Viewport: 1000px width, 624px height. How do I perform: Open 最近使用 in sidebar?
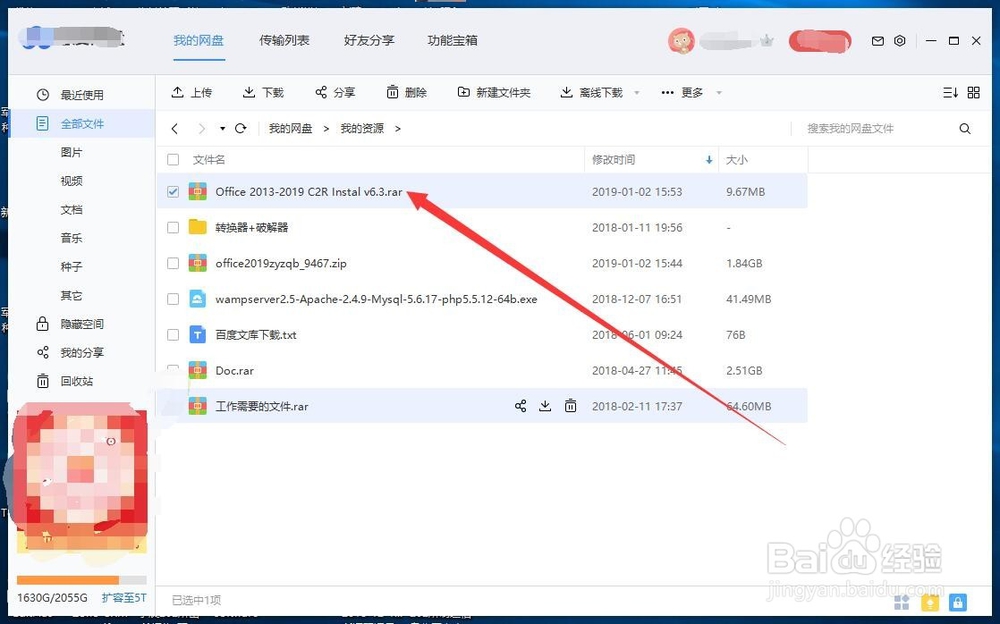(x=82, y=95)
